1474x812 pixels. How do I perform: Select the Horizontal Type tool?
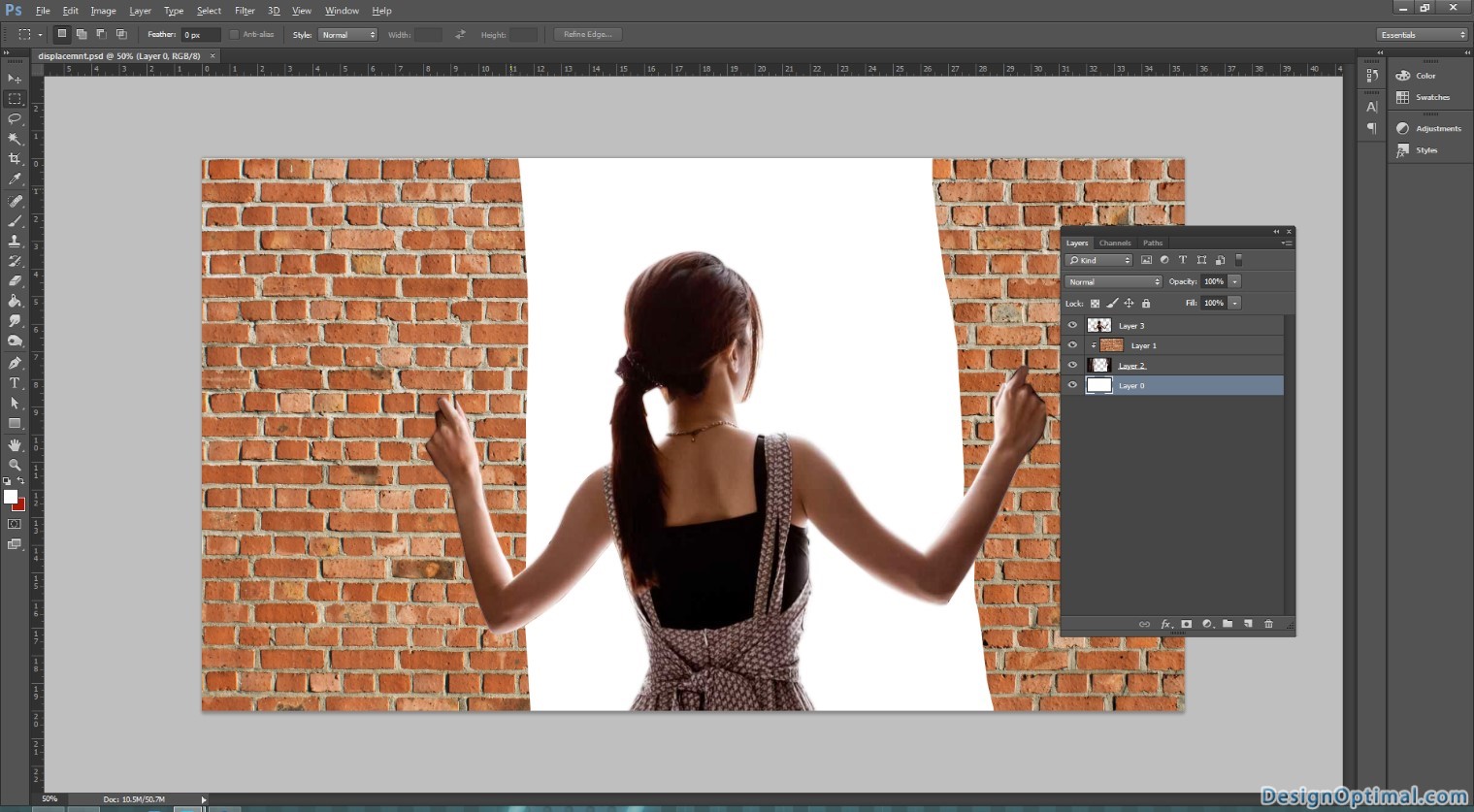pyautogui.click(x=15, y=383)
